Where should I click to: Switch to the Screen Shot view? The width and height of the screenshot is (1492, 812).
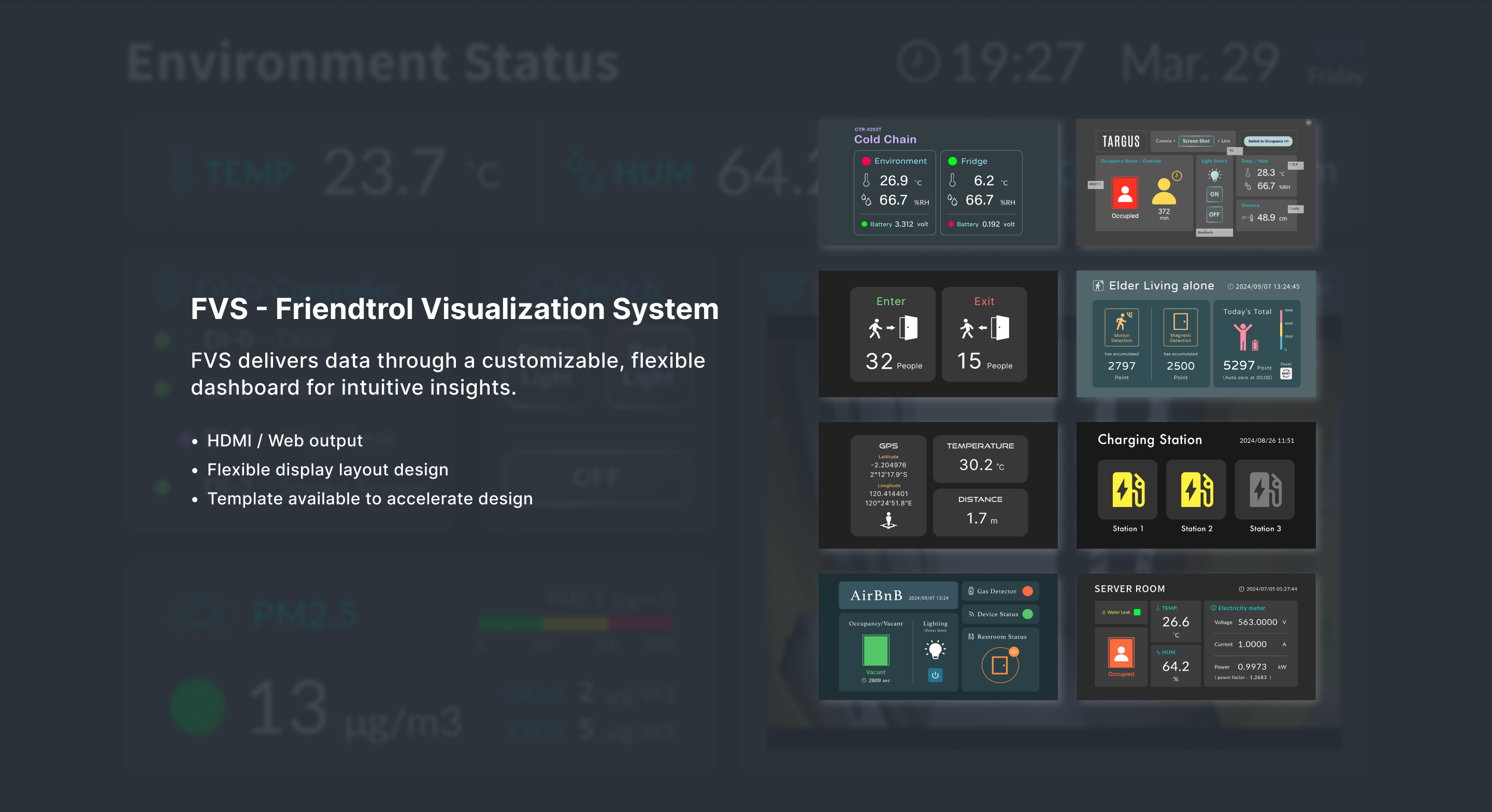1197,141
